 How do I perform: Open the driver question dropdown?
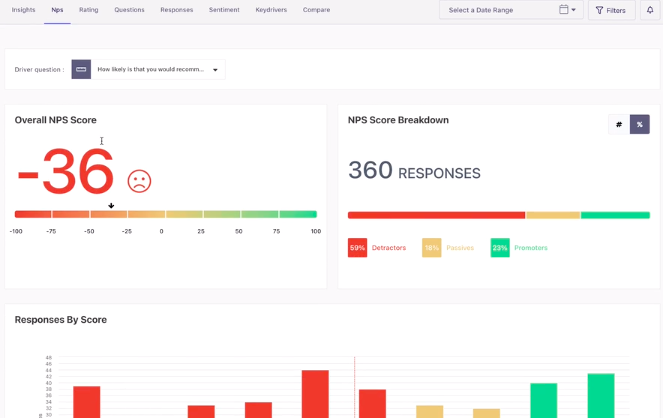(x=148, y=69)
